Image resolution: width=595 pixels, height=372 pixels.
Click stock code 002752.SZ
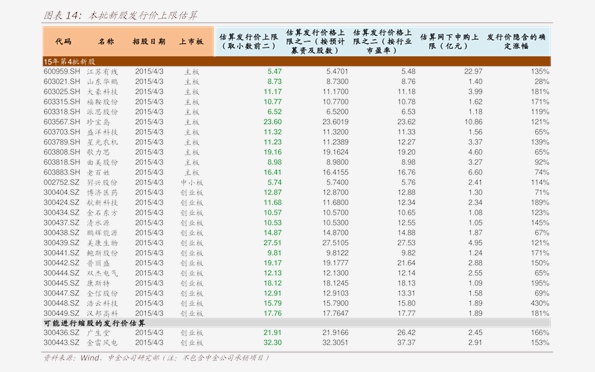(x=61, y=183)
